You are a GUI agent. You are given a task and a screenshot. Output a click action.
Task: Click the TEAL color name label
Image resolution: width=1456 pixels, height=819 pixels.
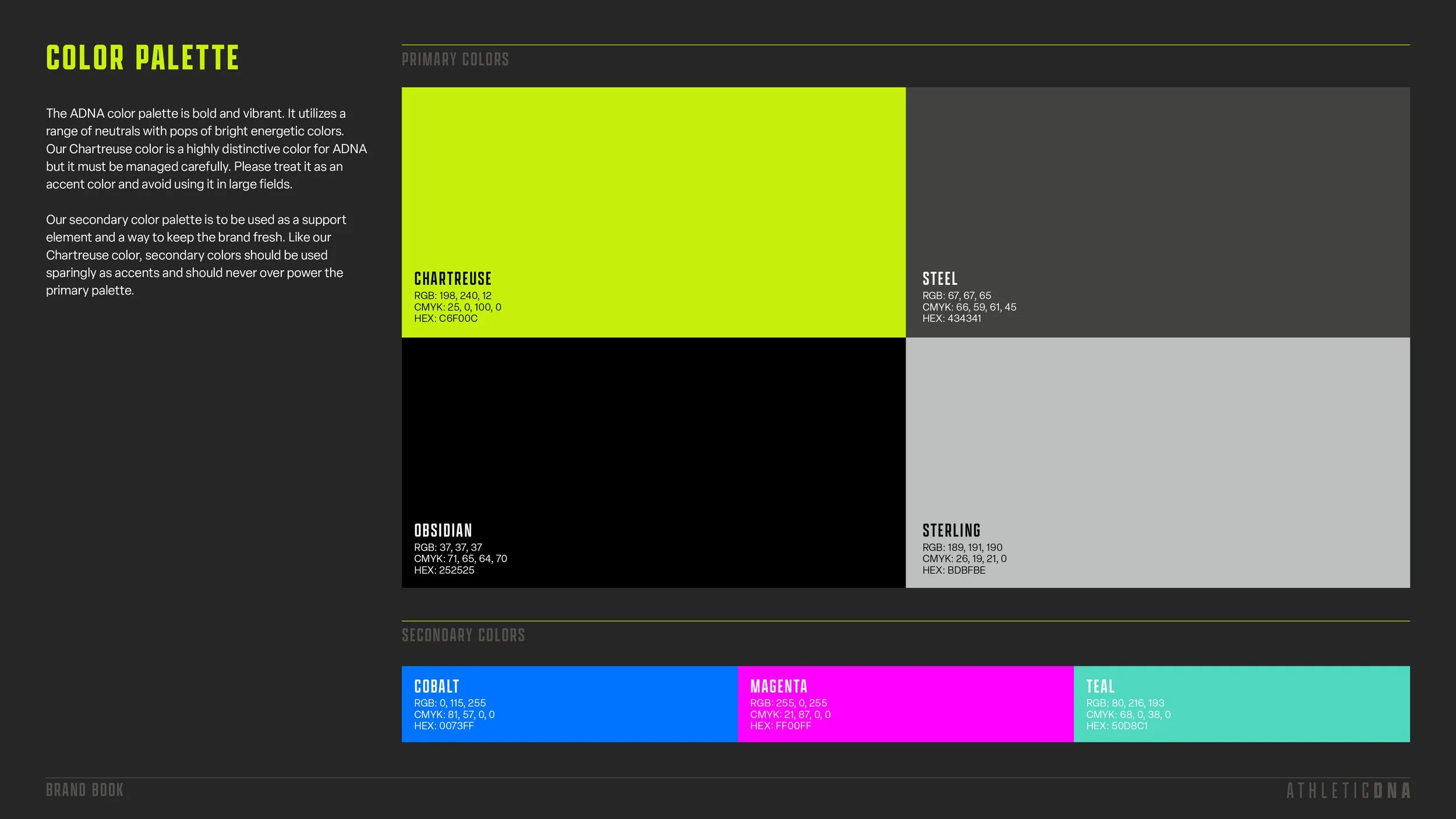(1100, 686)
